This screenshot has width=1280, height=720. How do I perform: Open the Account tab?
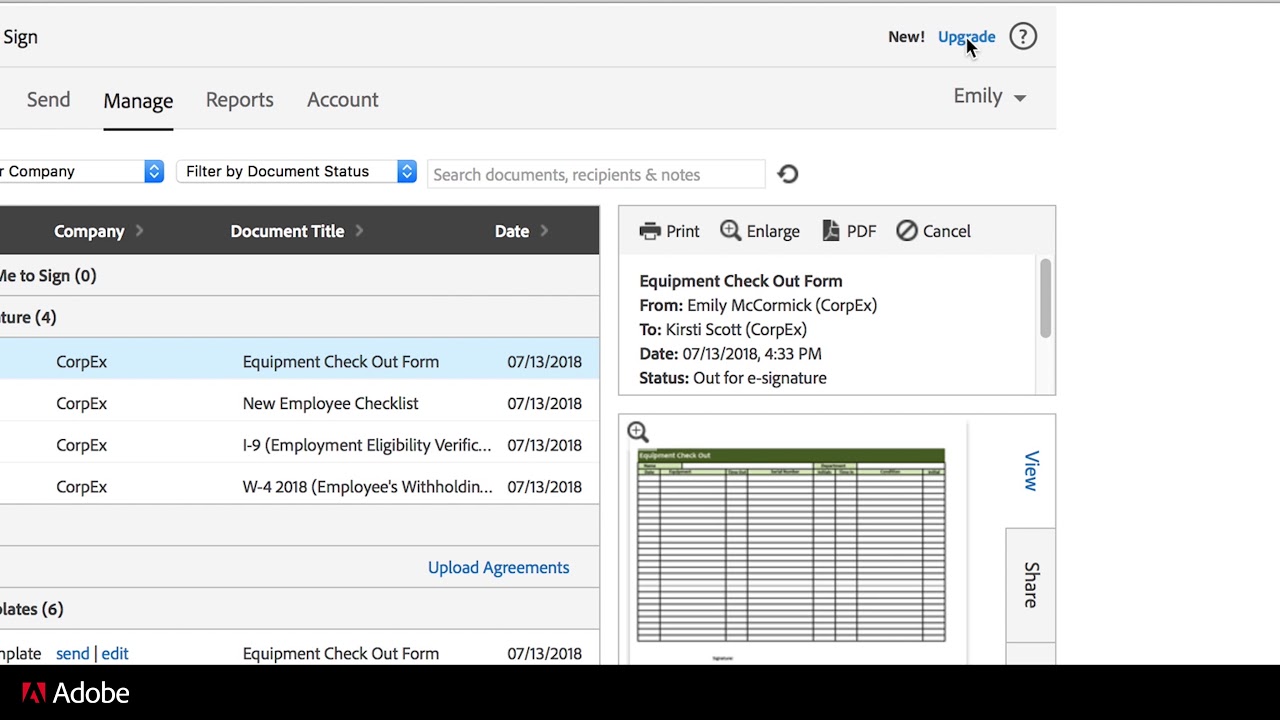click(342, 100)
